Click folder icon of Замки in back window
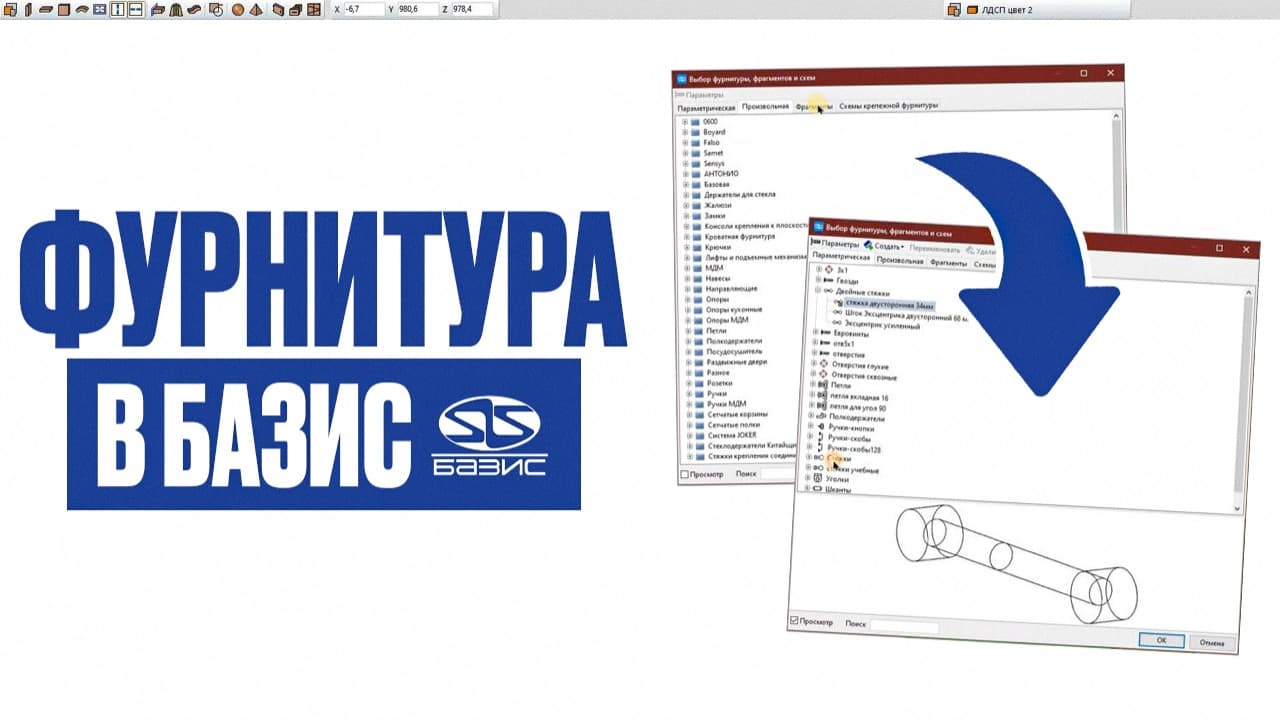 tap(695, 216)
